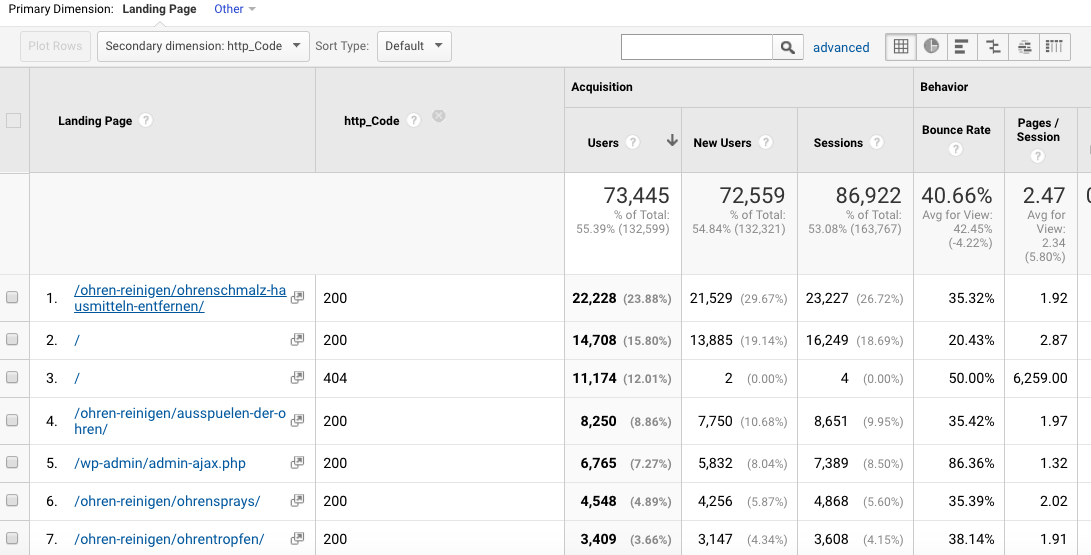Open the Secondary dimension: http_Code dropdown

pos(203,46)
